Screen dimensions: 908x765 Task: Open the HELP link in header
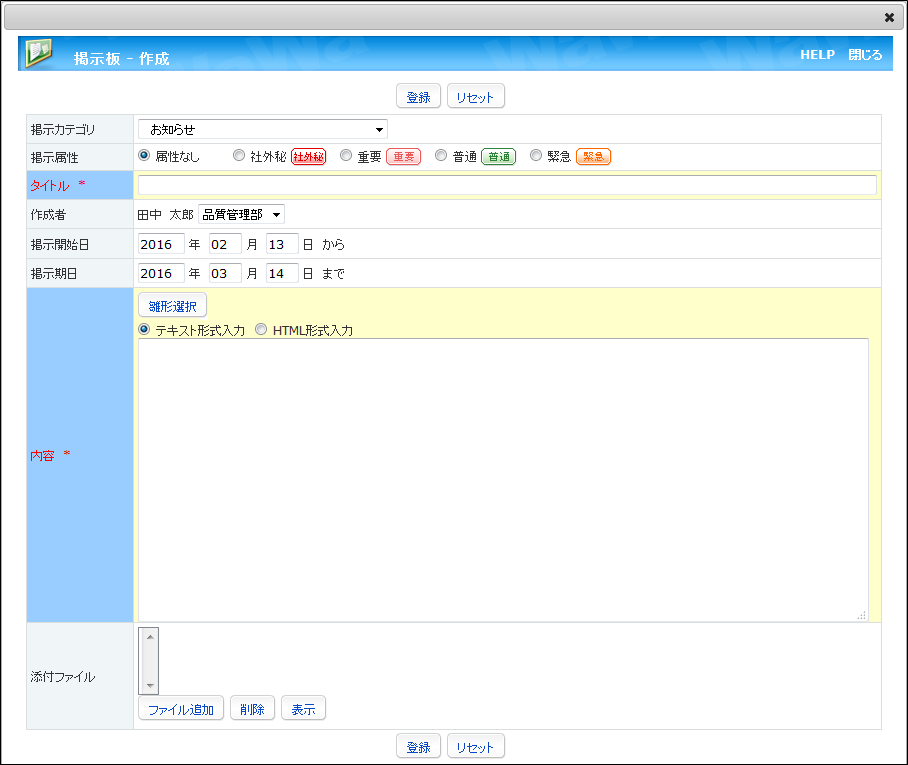[x=817, y=55]
